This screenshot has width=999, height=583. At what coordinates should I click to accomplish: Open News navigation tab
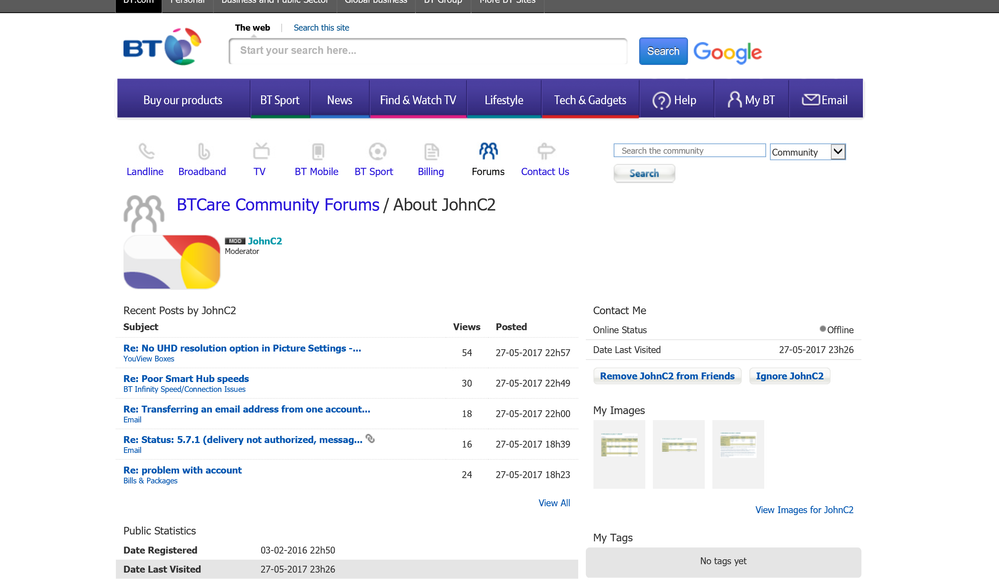[x=340, y=100]
